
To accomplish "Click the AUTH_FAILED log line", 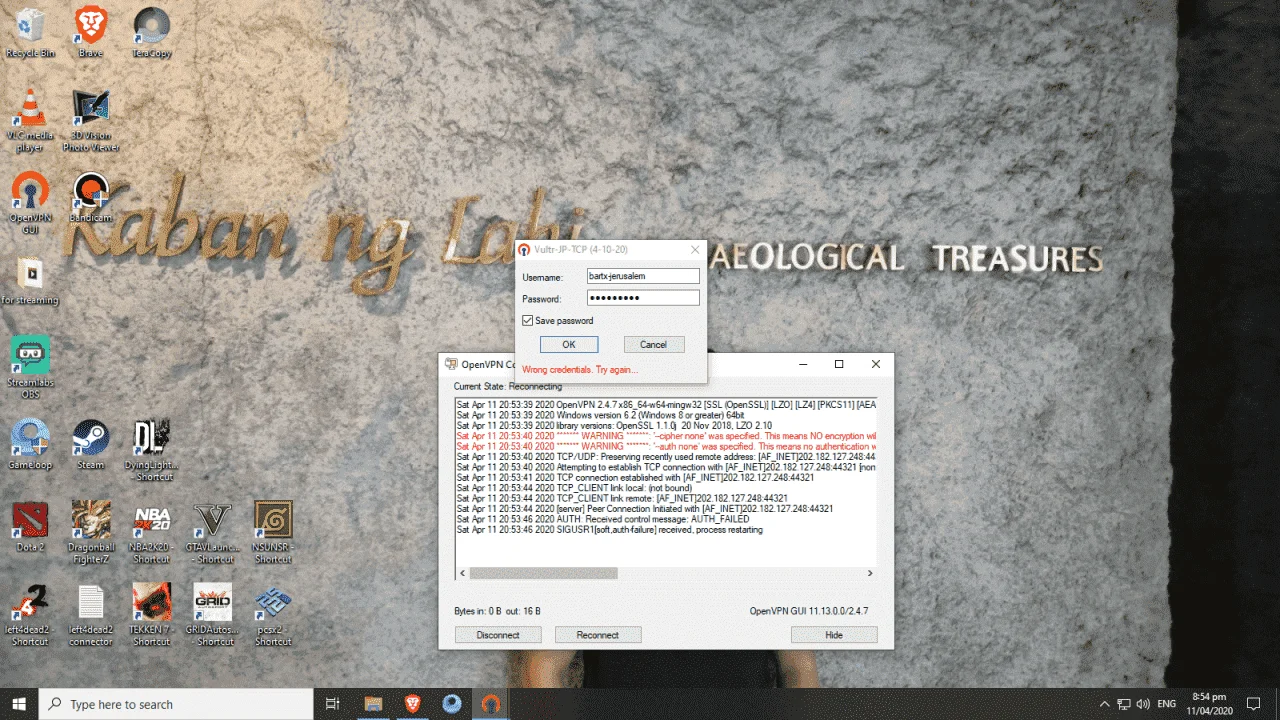I will pyautogui.click(x=603, y=519).
